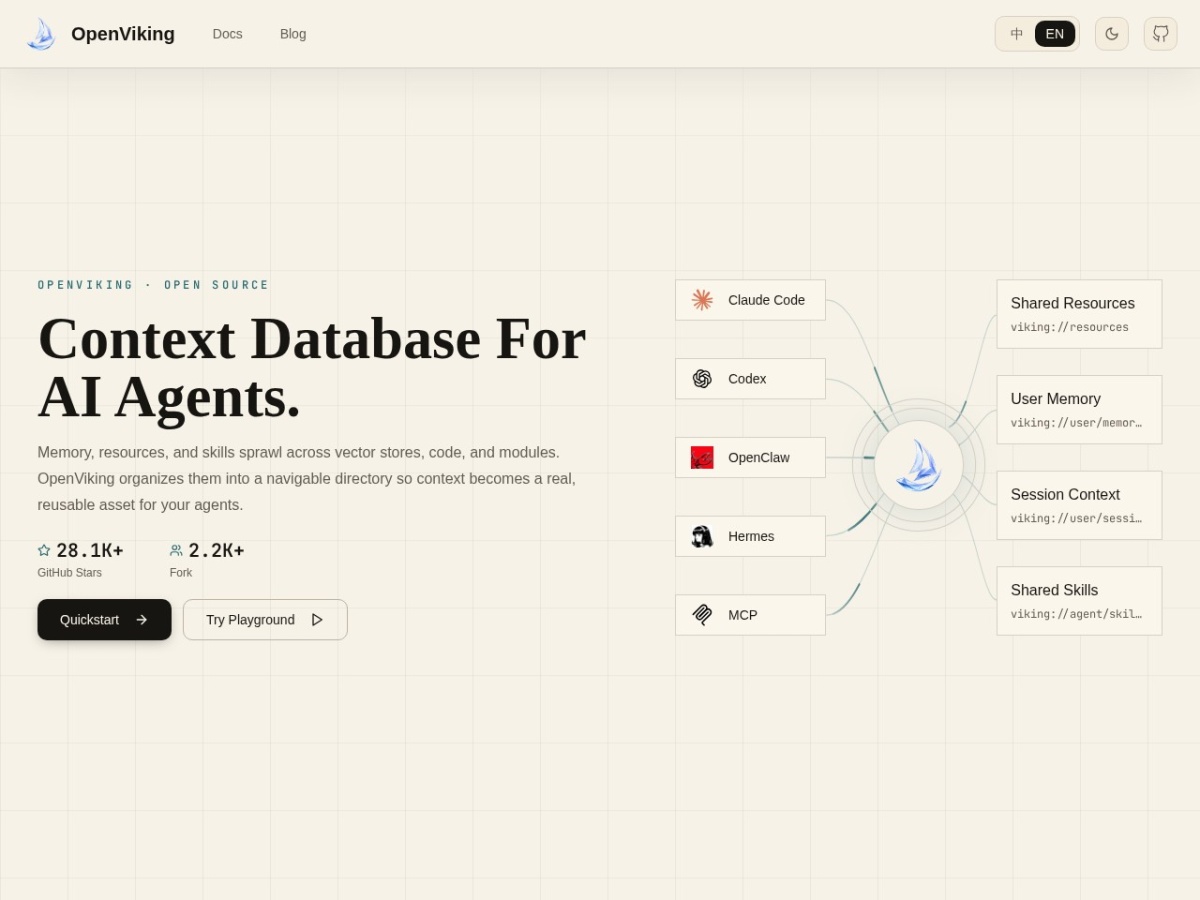Click the viking://agent/skil… path

pyautogui.click(x=1076, y=614)
